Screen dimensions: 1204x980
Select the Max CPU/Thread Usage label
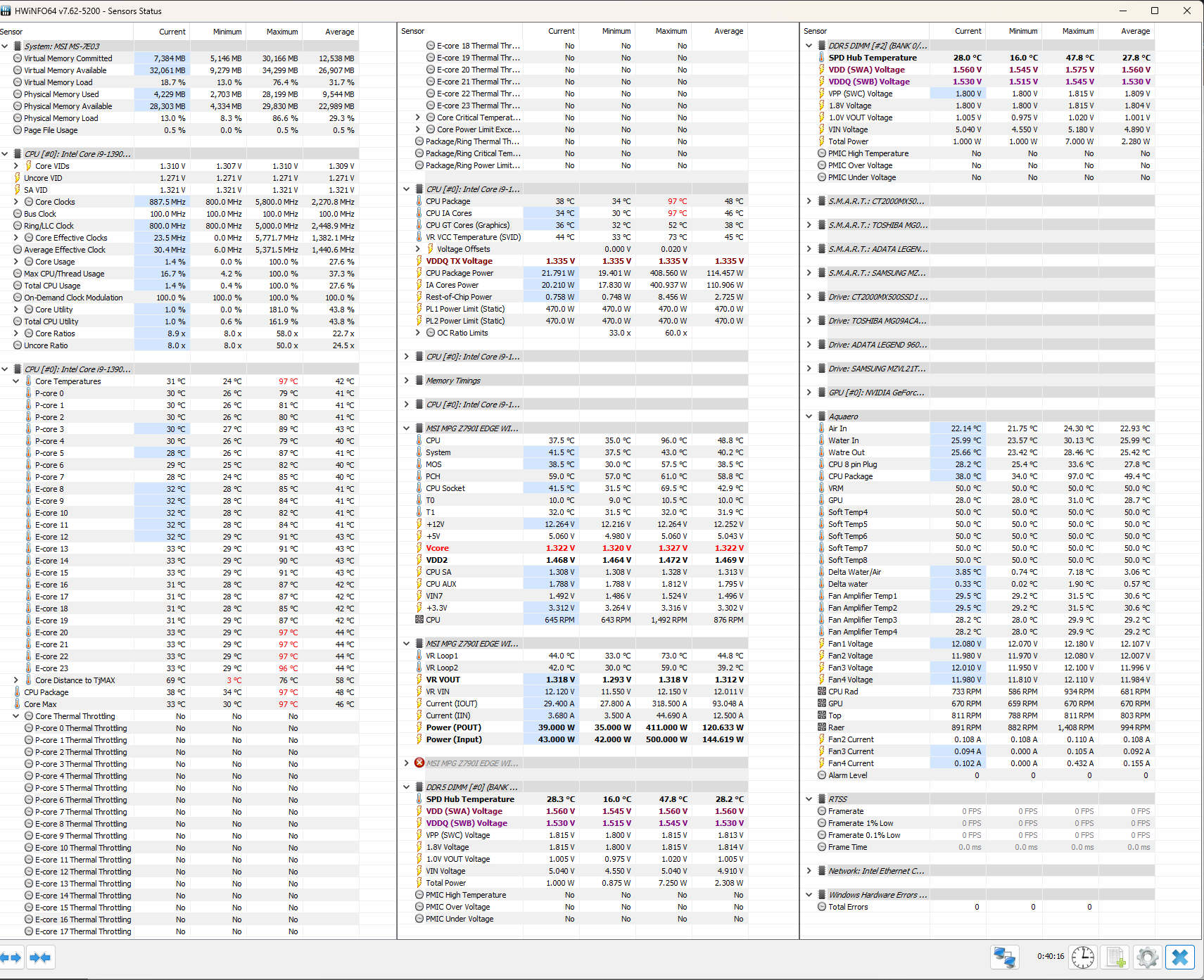(x=64, y=274)
